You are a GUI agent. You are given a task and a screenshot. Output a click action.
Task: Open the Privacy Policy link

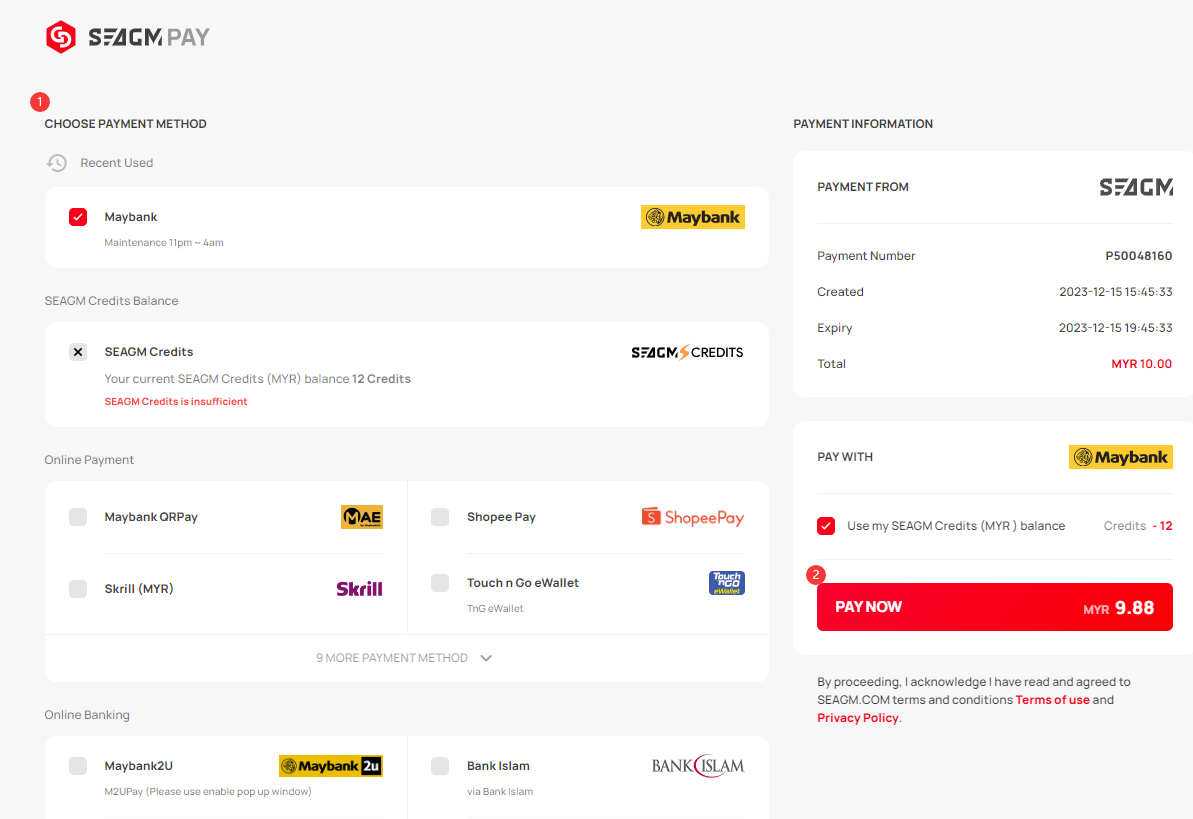[857, 718]
